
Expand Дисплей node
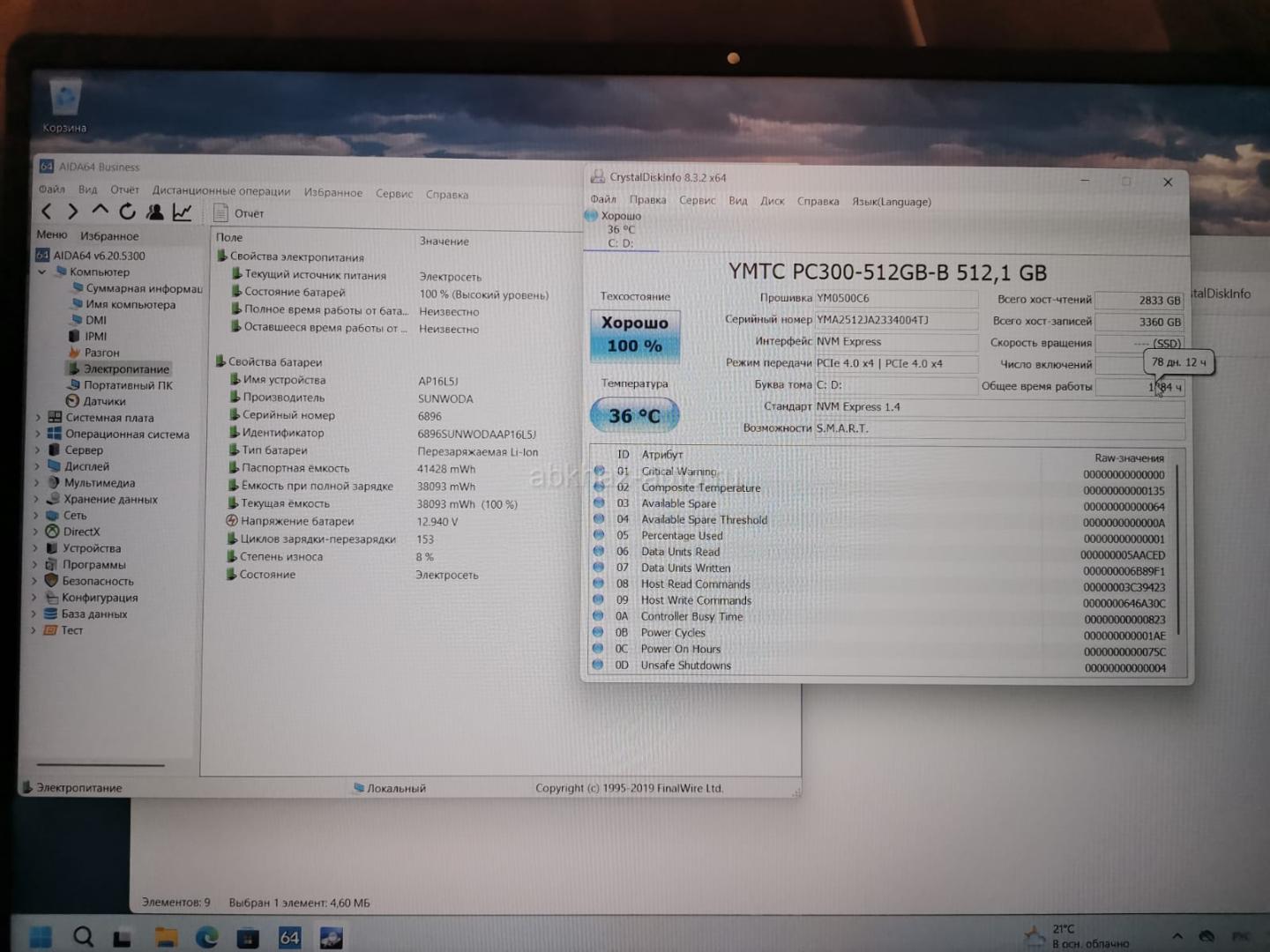37,466
